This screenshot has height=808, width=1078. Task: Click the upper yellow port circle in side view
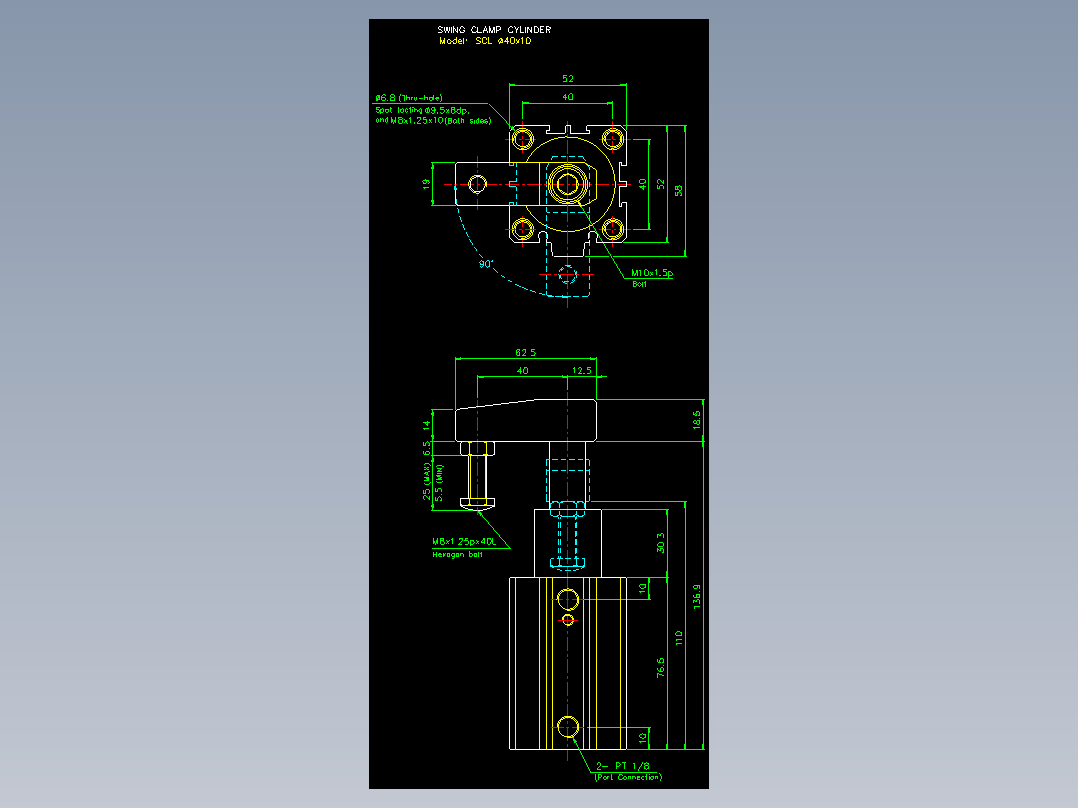coord(568,600)
